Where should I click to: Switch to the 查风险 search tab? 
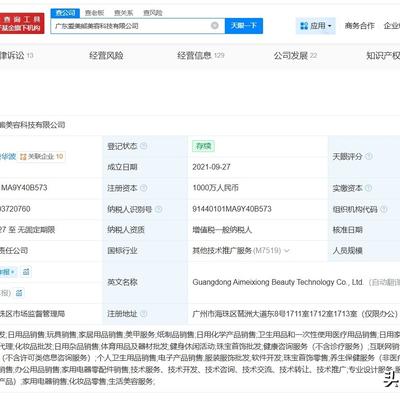153,13
